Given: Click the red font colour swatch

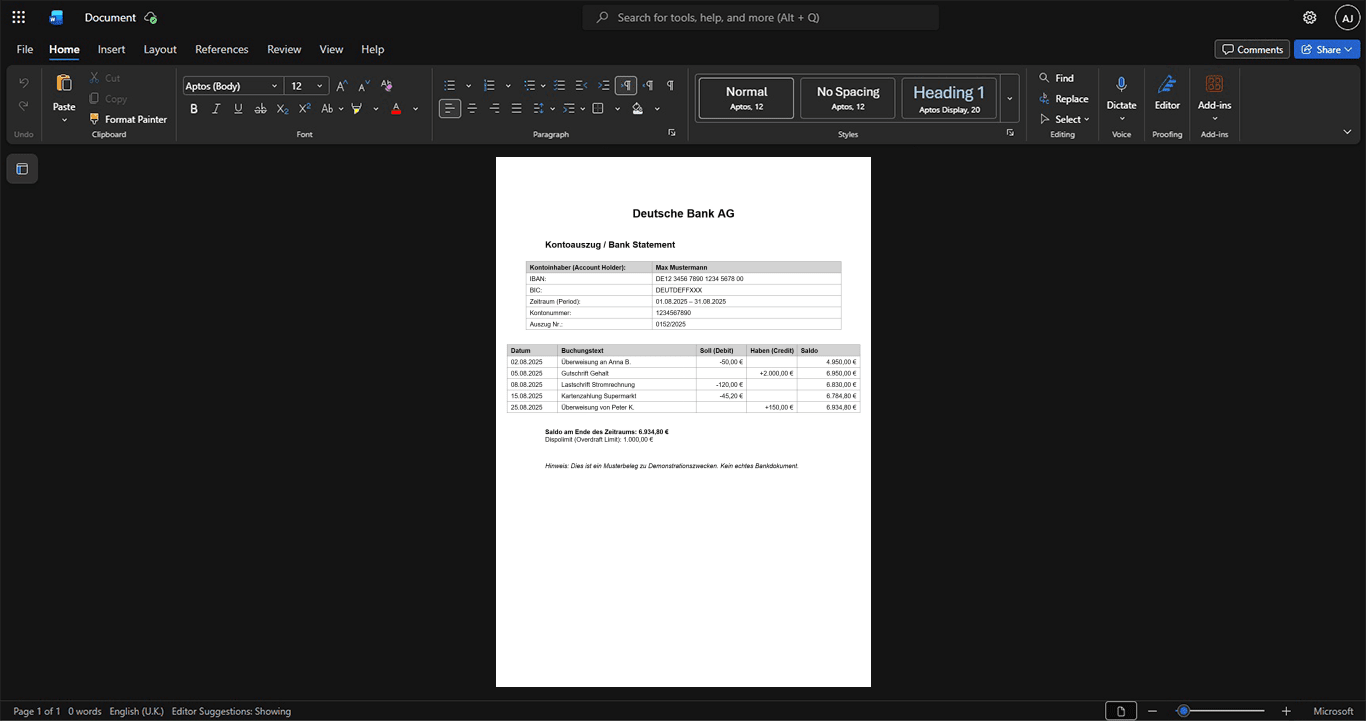Looking at the screenshot, I should point(396,108).
